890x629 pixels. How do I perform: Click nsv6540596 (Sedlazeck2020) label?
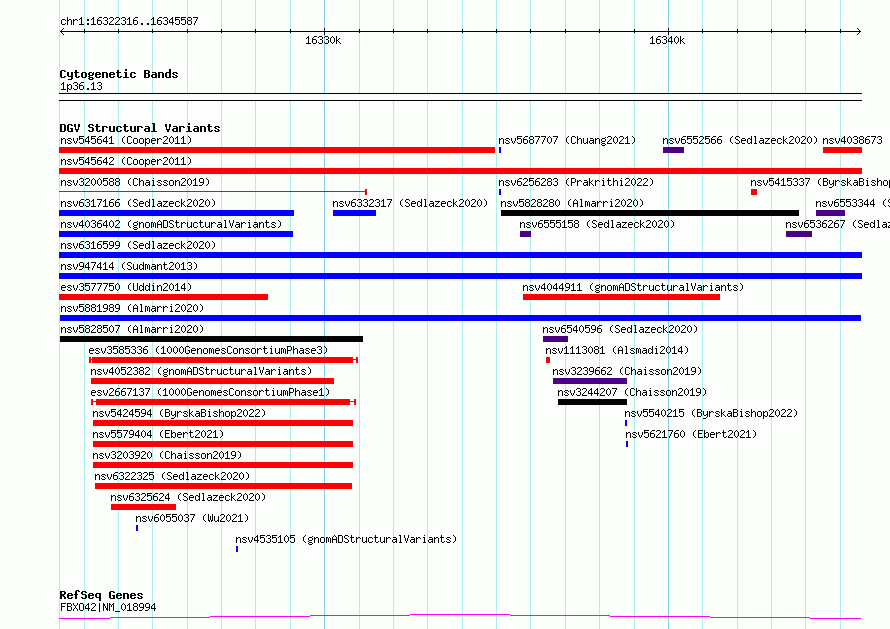620,329
